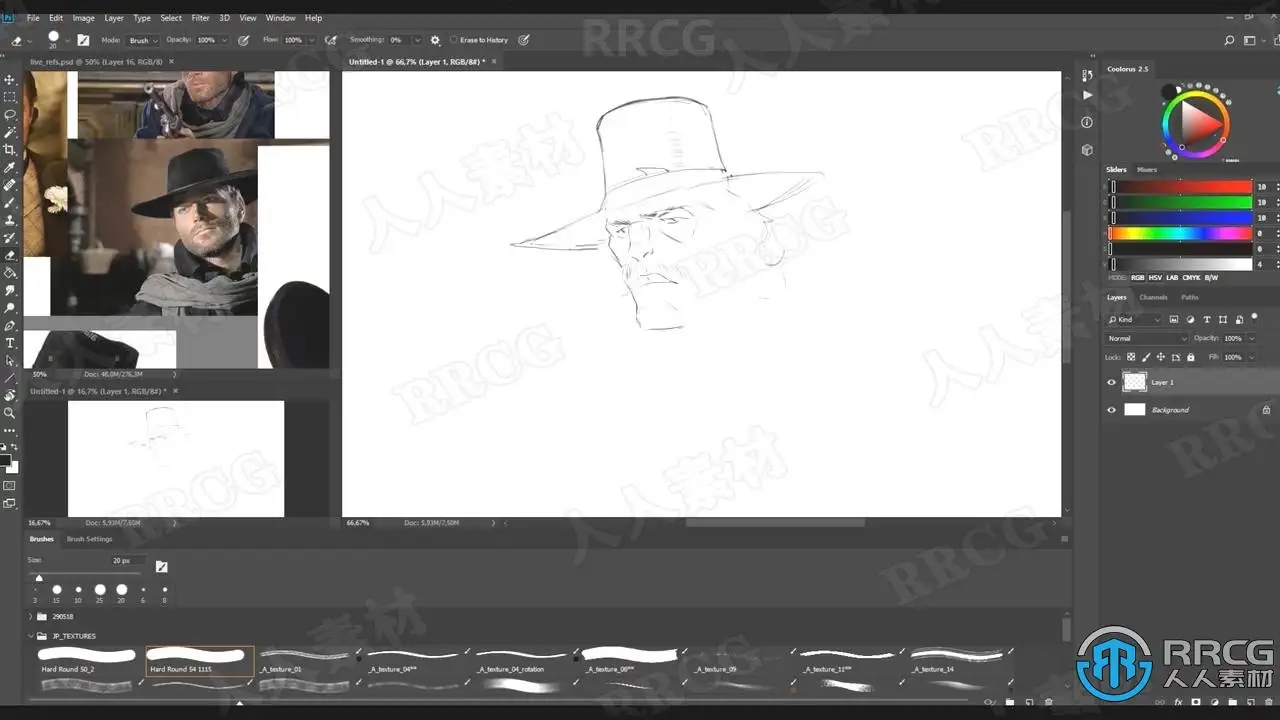
Task: Open the Flow dropdown arrow
Action: [311, 40]
